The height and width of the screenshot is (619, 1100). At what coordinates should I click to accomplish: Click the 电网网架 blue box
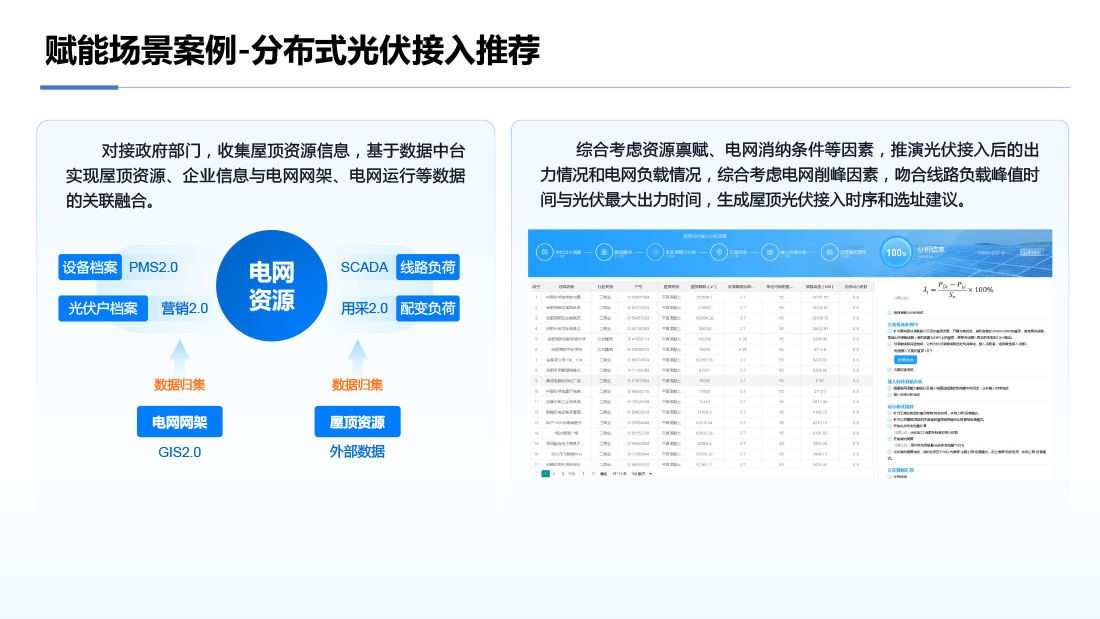[180, 422]
